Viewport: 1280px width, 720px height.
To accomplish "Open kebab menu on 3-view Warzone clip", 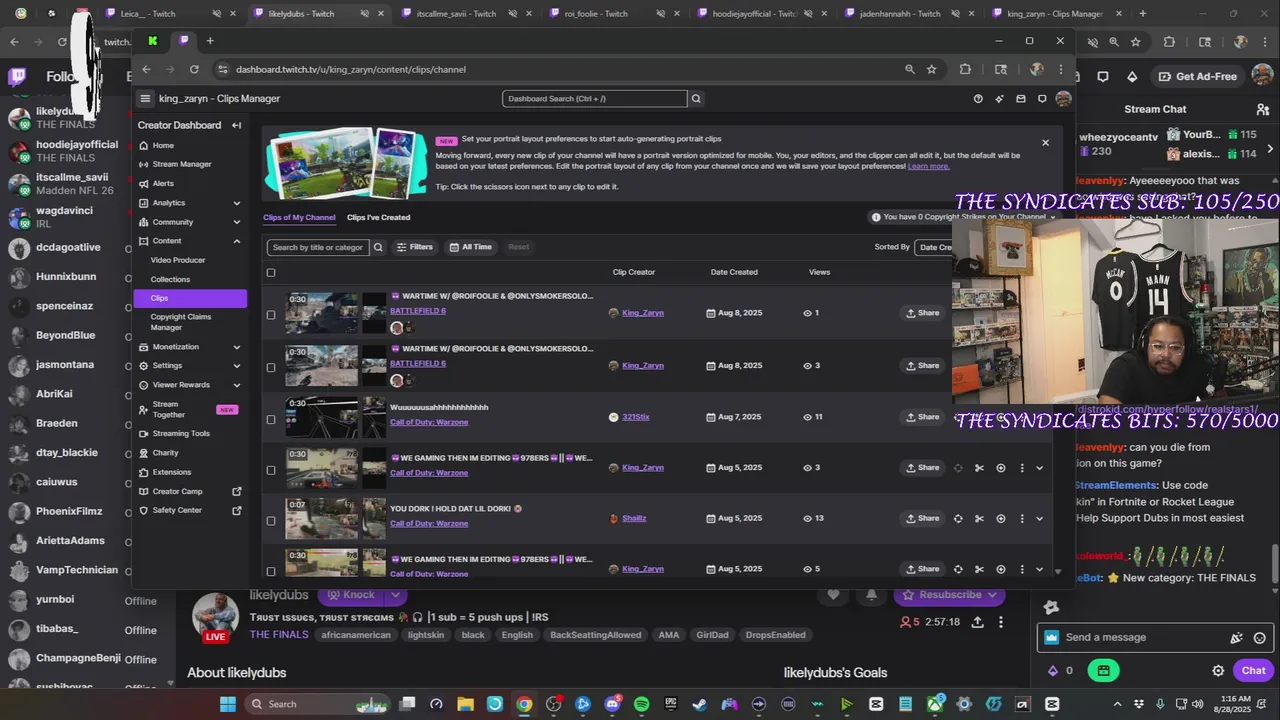I will tap(1021, 467).
